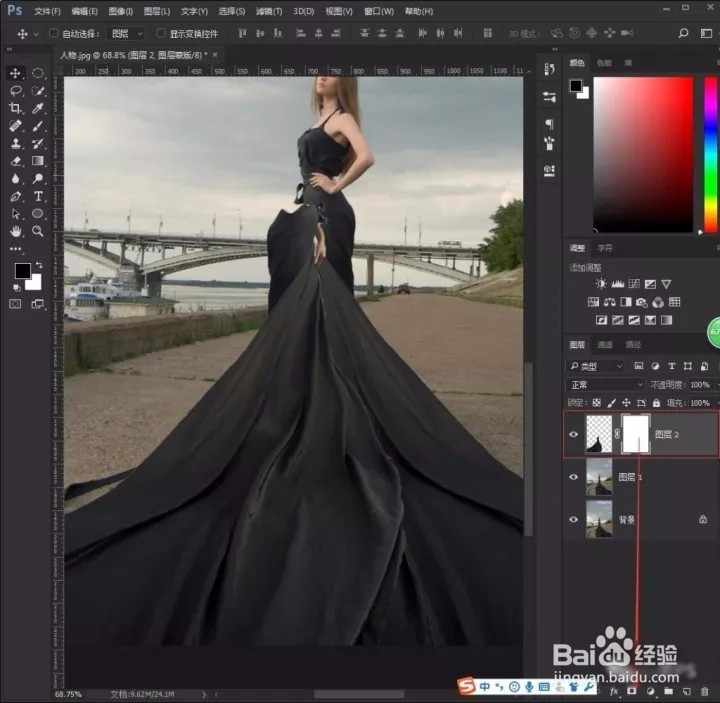Delete layer with trash icon

tap(704, 691)
